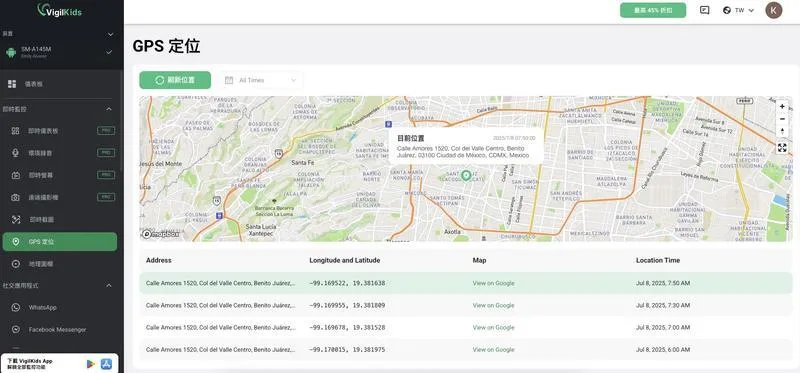The height and width of the screenshot is (373, 800).
Task: Click the WhatsApp icon
Action: pos(16,307)
